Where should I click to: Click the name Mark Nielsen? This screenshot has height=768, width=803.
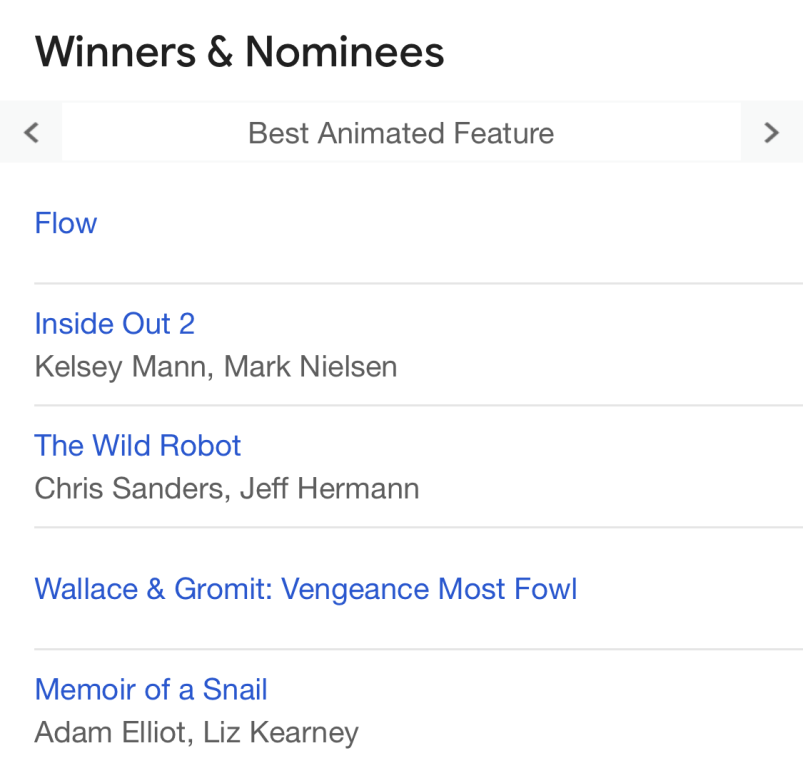[x=310, y=367]
